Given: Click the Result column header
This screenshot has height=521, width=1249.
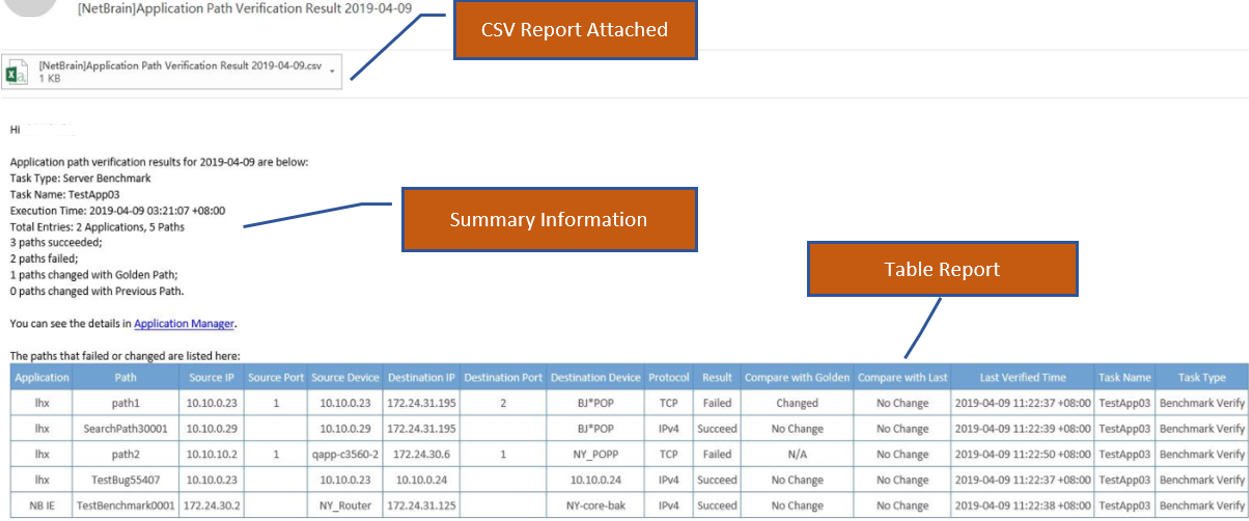Looking at the screenshot, I should pyautogui.click(x=717, y=378).
